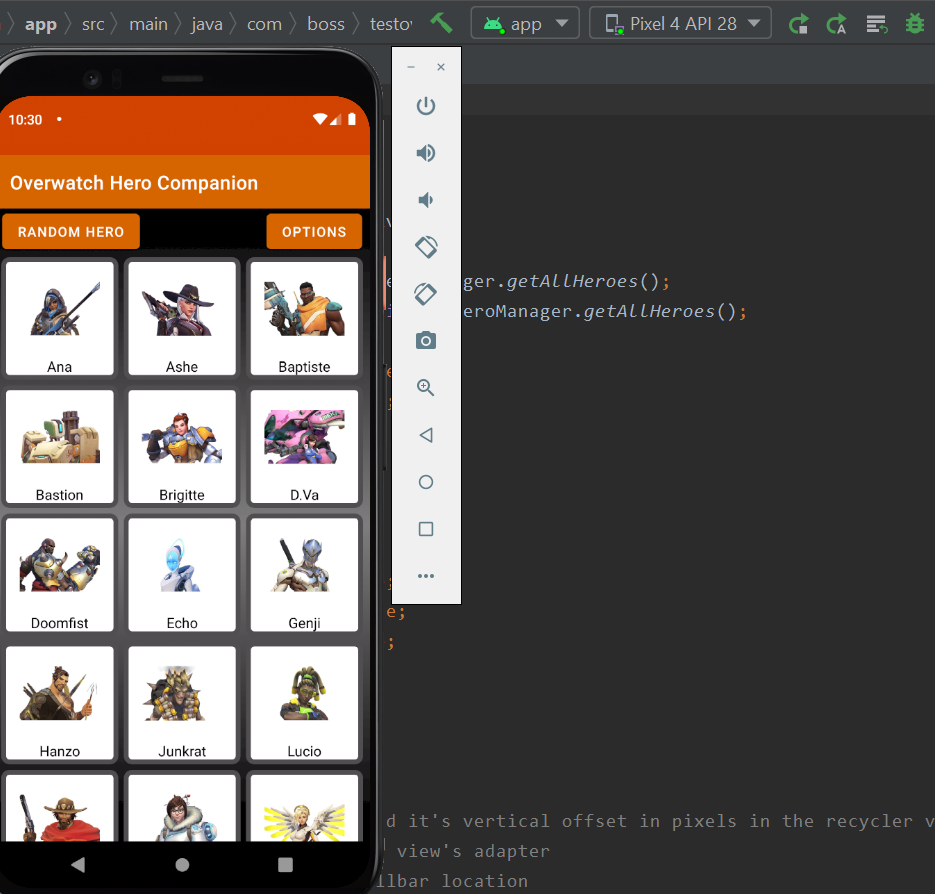Click the emulator toolbar Home circle
The image size is (935, 894).
pos(426,482)
